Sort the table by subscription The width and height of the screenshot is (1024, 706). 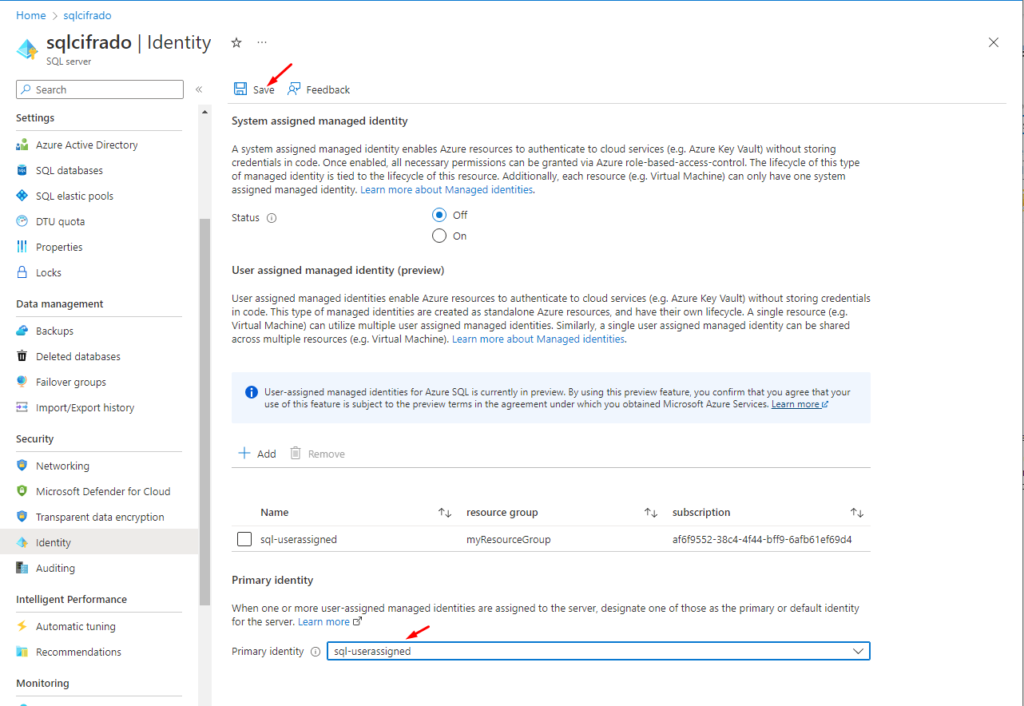857,513
